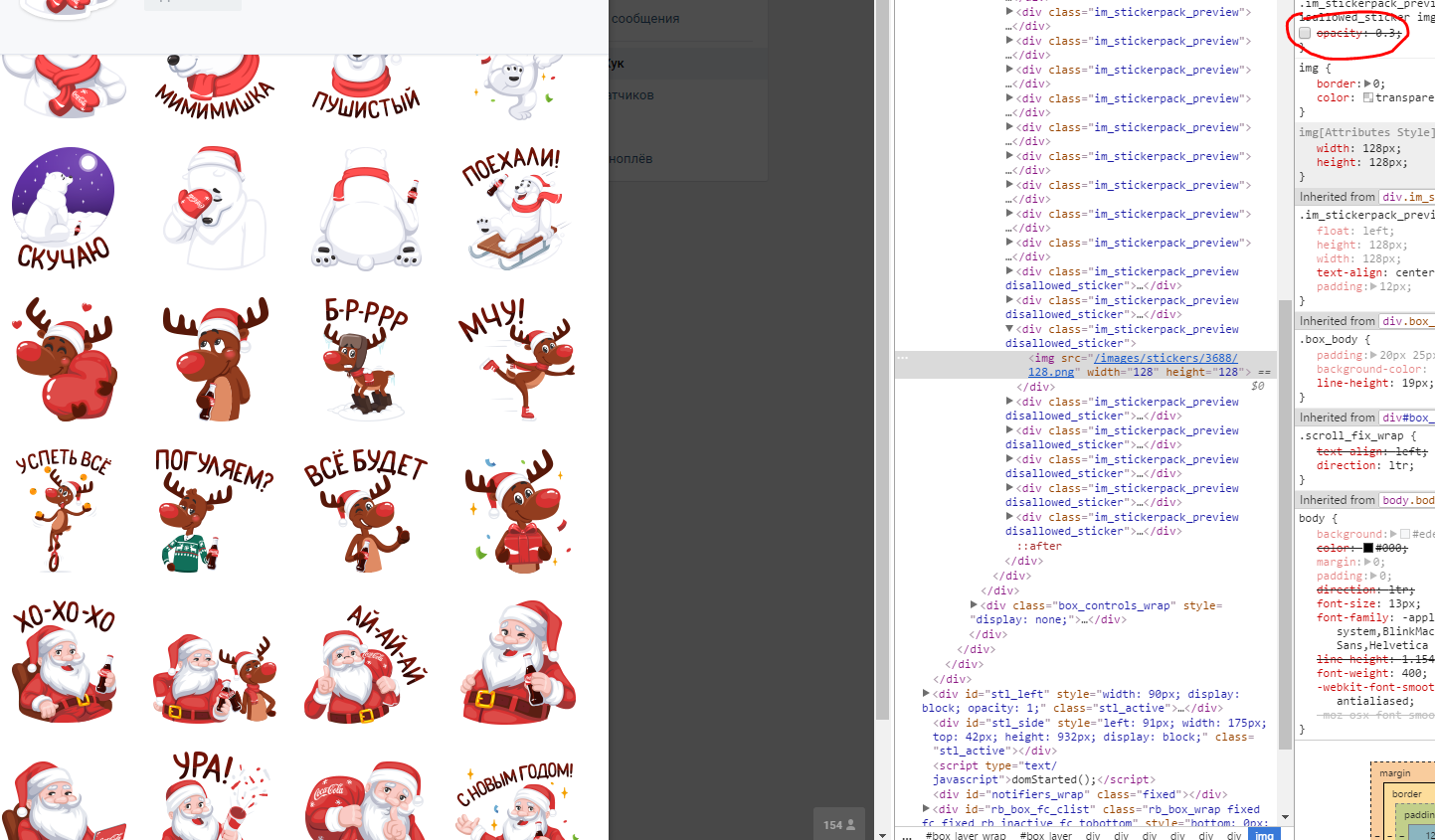The image size is (1435, 840).
Task: Jump to inherited div#box_ selector link
Action: [x=1408, y=418]
